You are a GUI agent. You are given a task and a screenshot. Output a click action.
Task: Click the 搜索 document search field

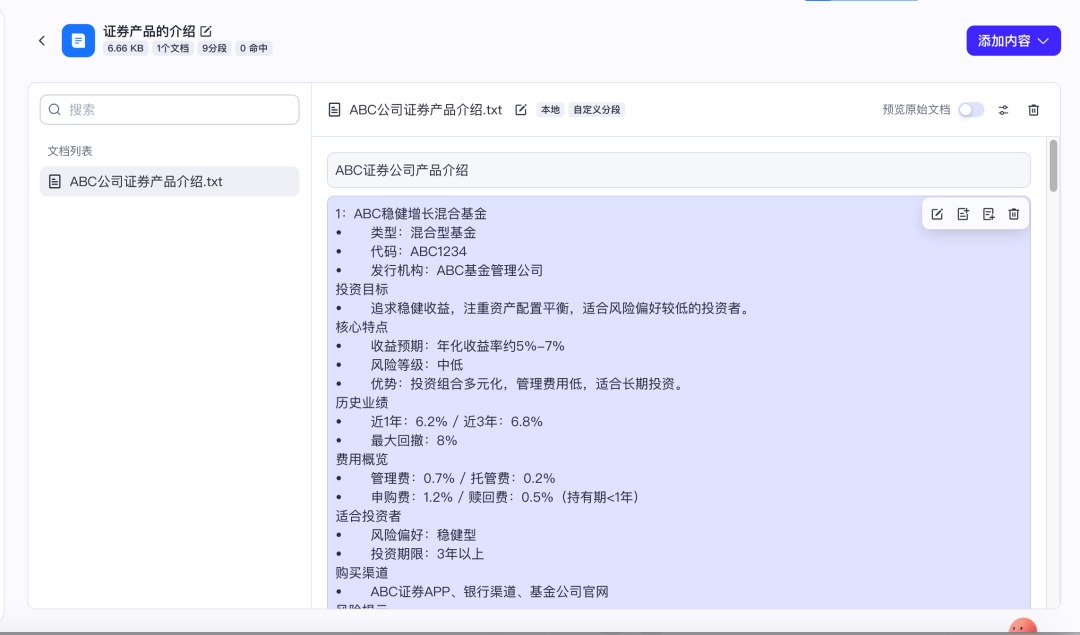coord(169,110)
